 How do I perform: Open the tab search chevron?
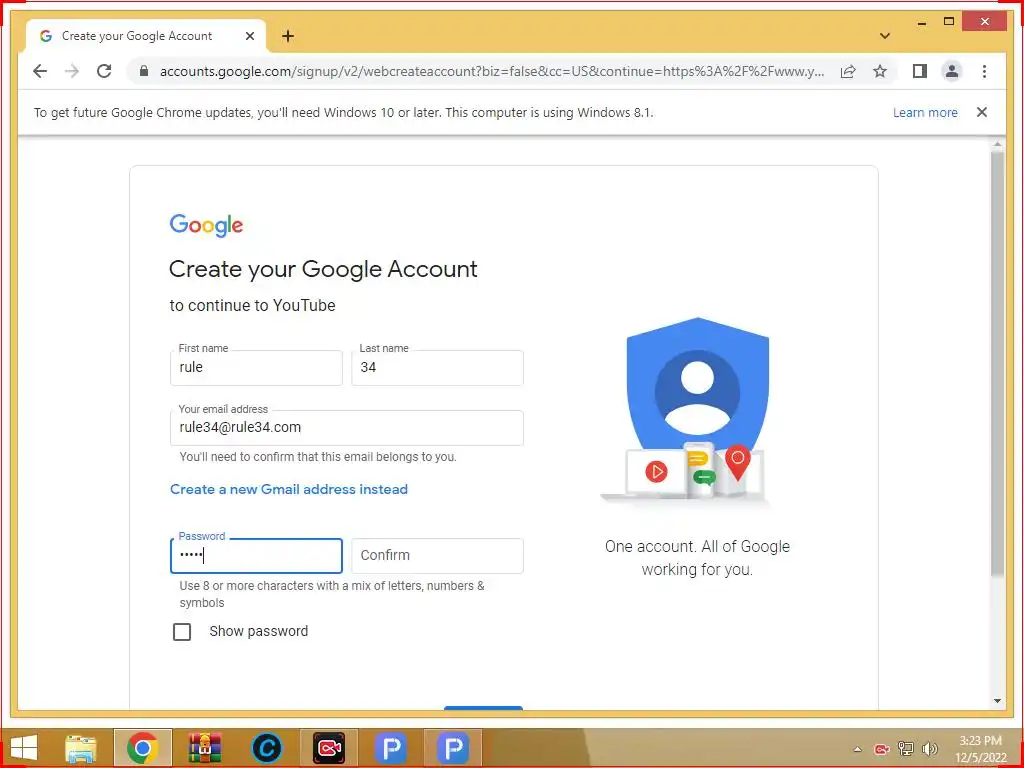pos(885,36)
